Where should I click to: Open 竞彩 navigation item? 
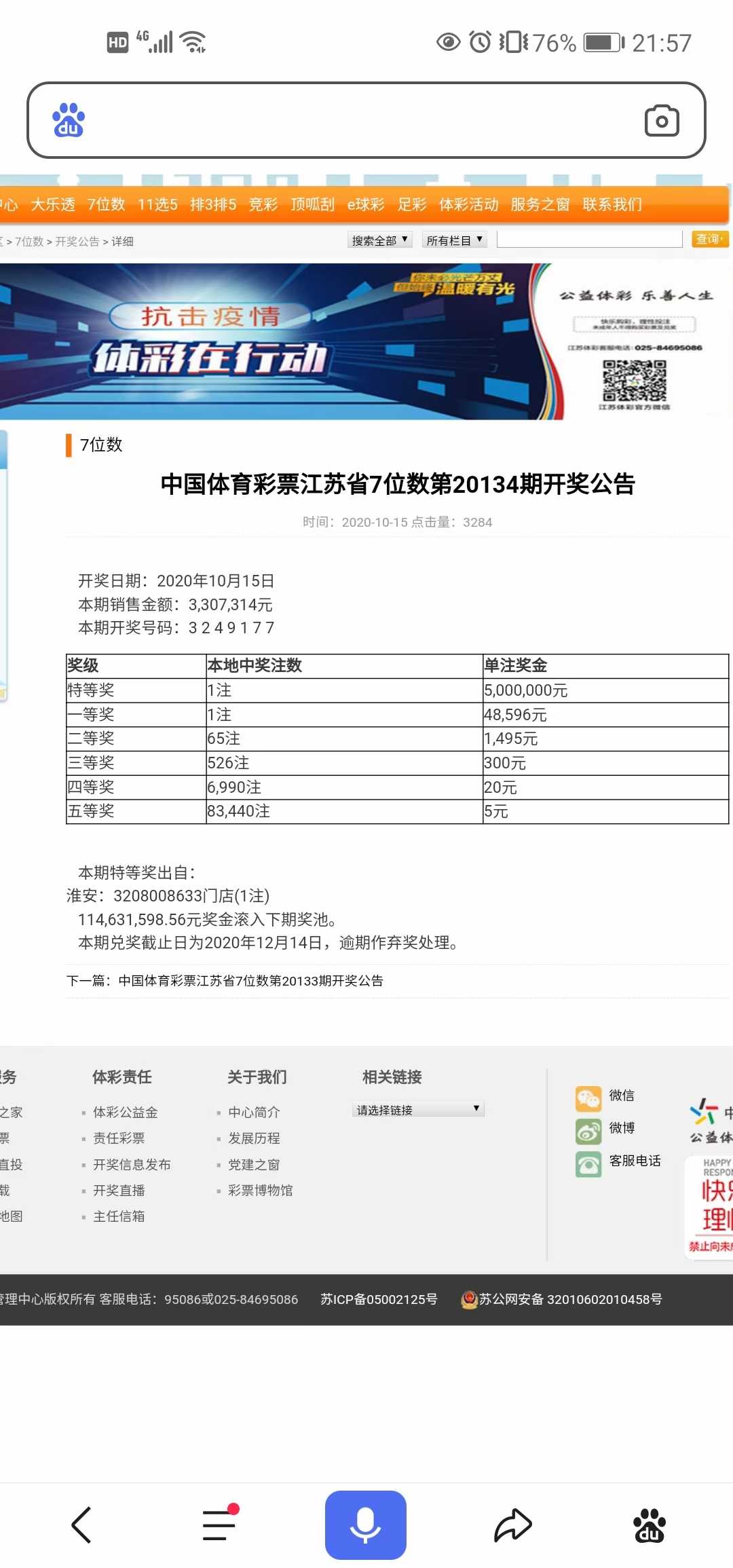[263, 204]
